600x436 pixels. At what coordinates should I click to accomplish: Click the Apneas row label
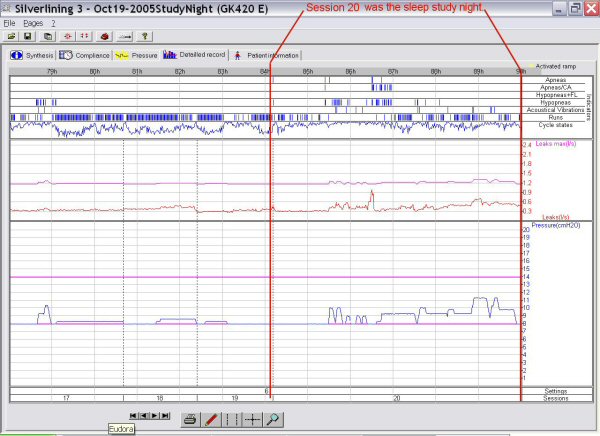[555, 80]
